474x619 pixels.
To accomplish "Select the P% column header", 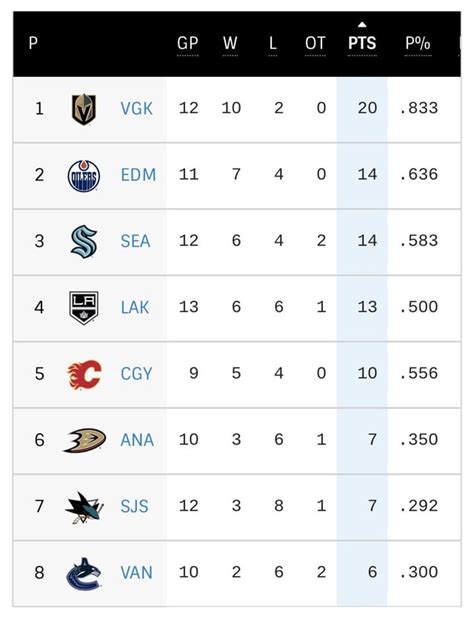I will [418, 43].
